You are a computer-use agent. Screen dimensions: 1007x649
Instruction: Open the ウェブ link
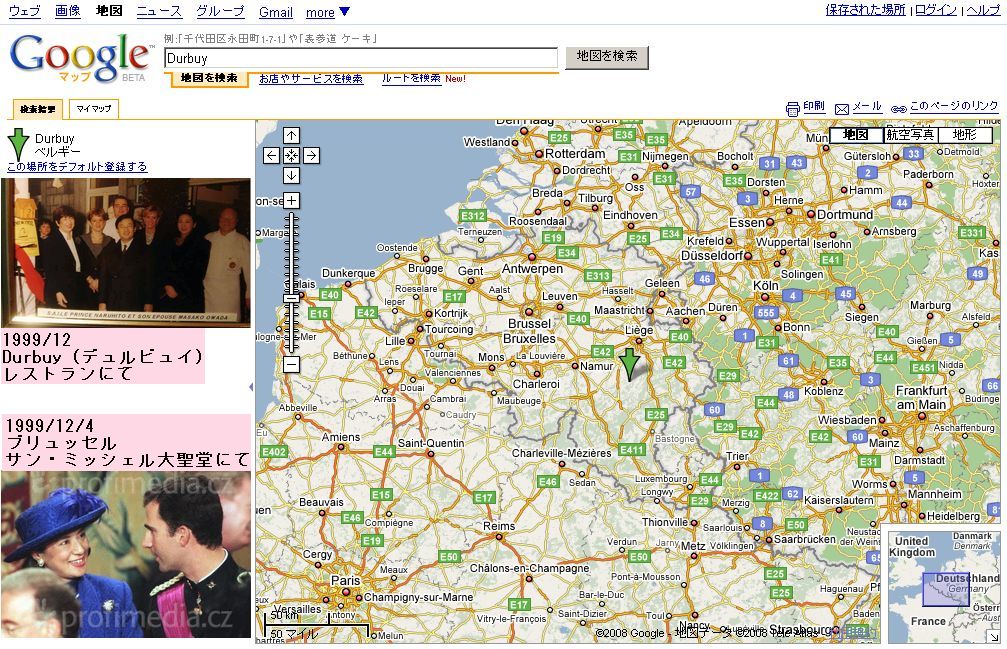[x=24, y=11]
